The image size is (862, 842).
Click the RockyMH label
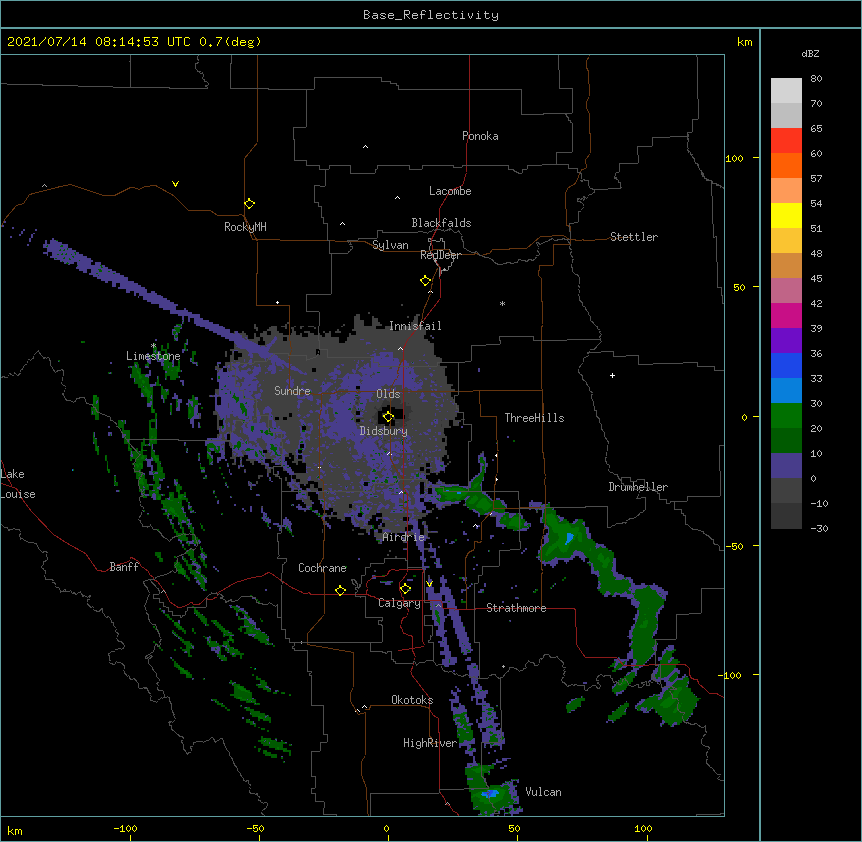coord(245,227)
